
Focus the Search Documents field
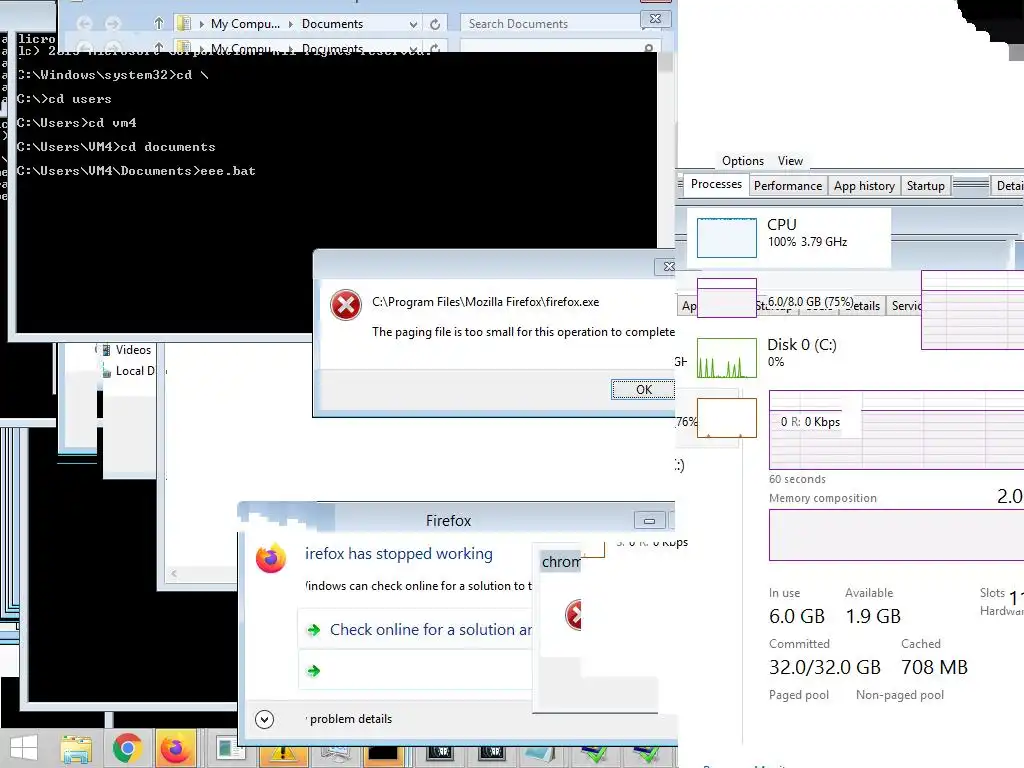tap(550, 24)
